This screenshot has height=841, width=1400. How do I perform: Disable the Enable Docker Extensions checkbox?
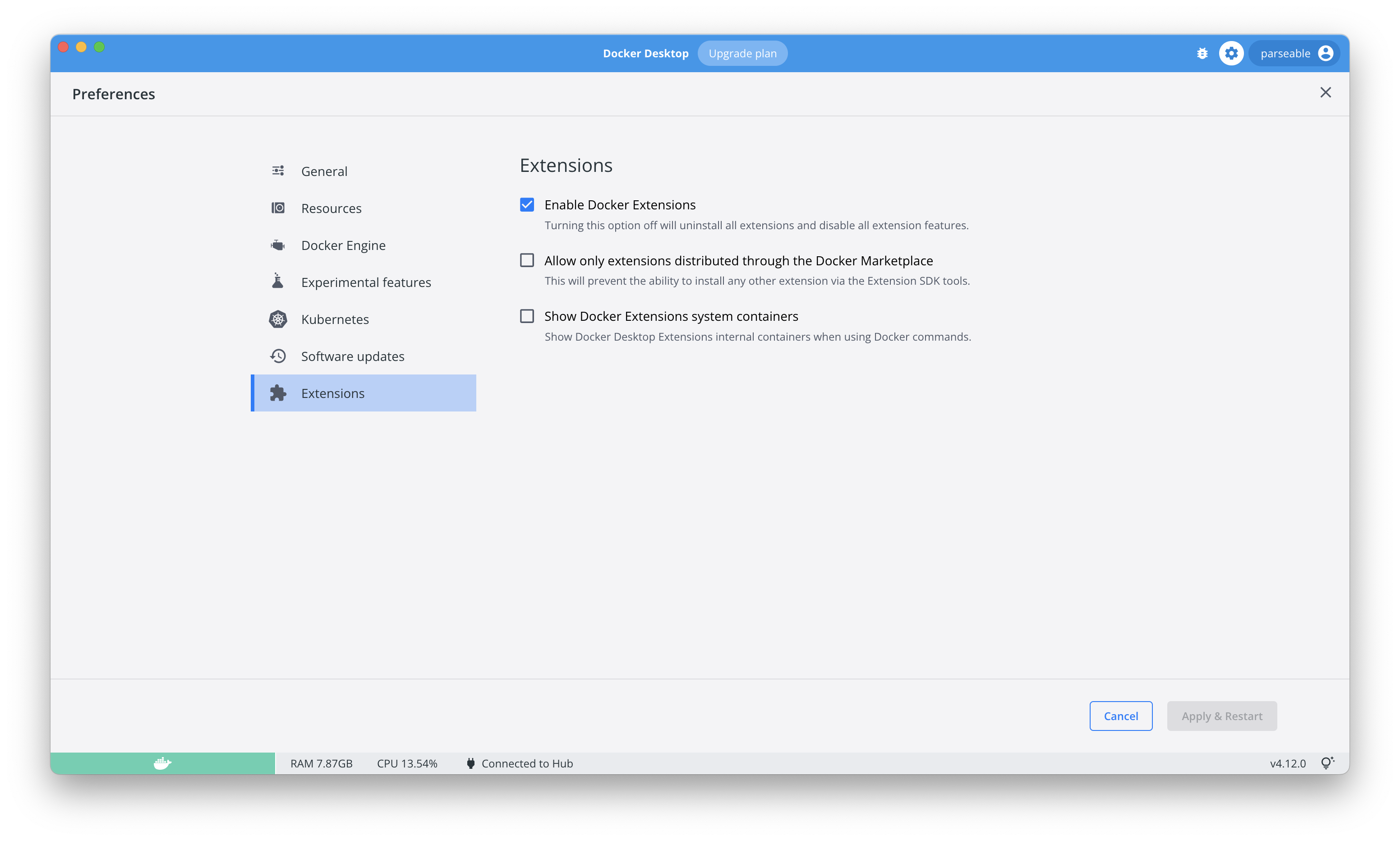click(527, 204)
